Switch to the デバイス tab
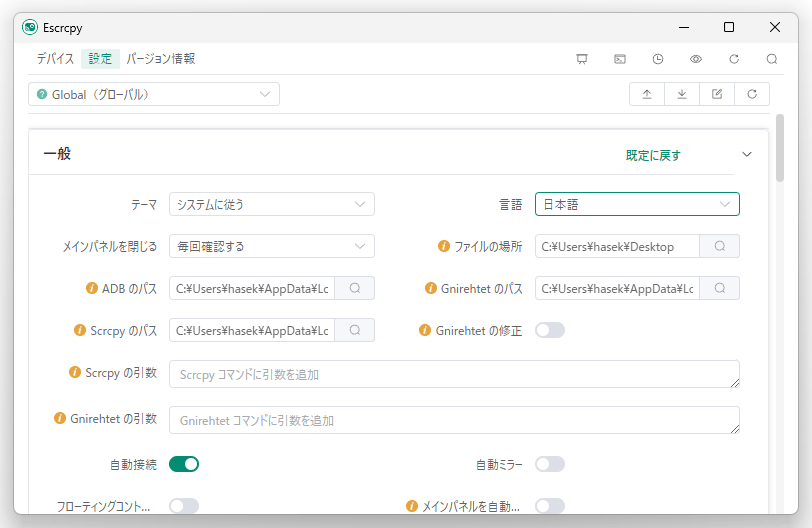The width and height of the screenshot is (812, 528). (x=55, y=59)
